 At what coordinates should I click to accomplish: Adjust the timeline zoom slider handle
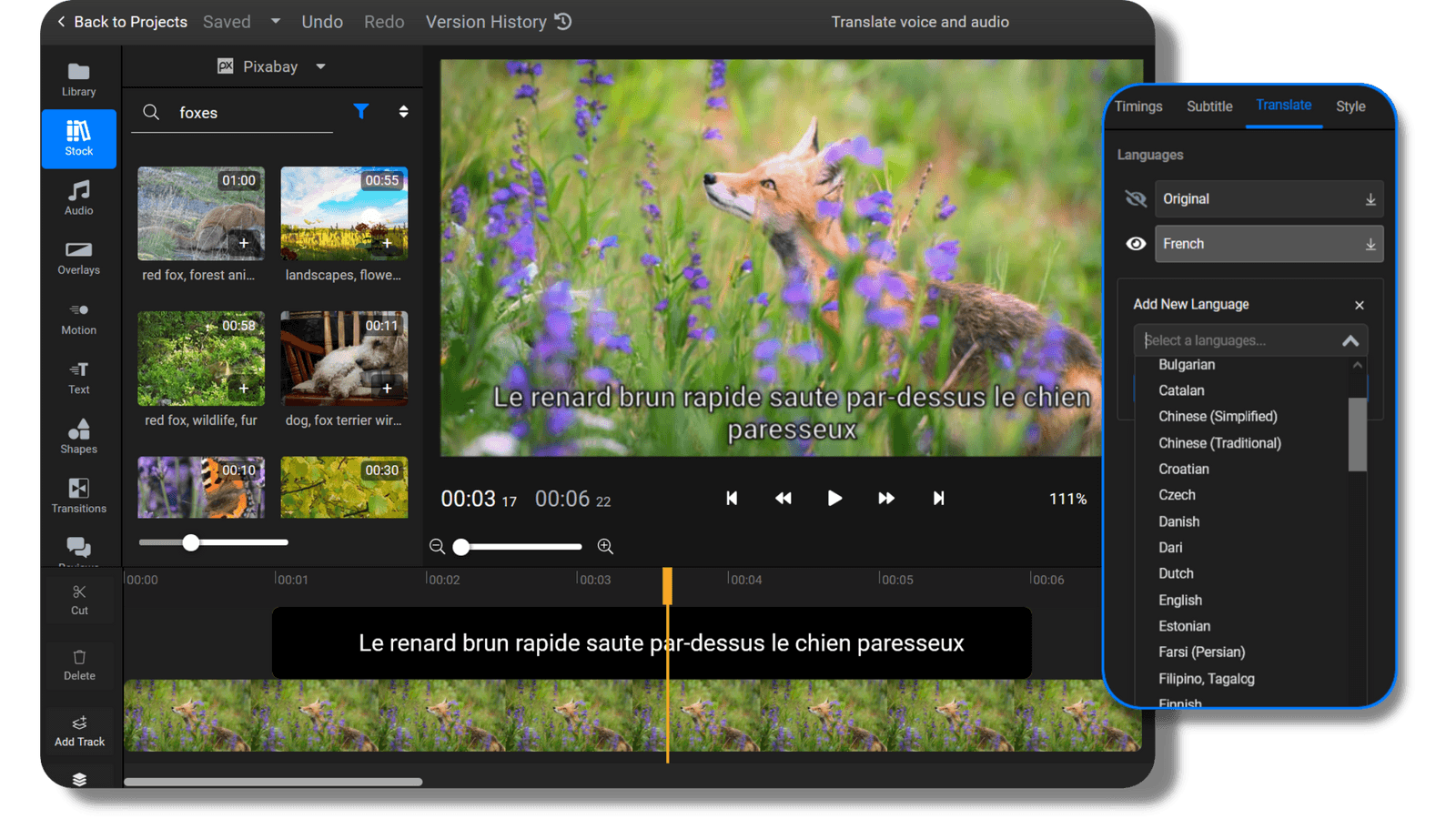461,547
